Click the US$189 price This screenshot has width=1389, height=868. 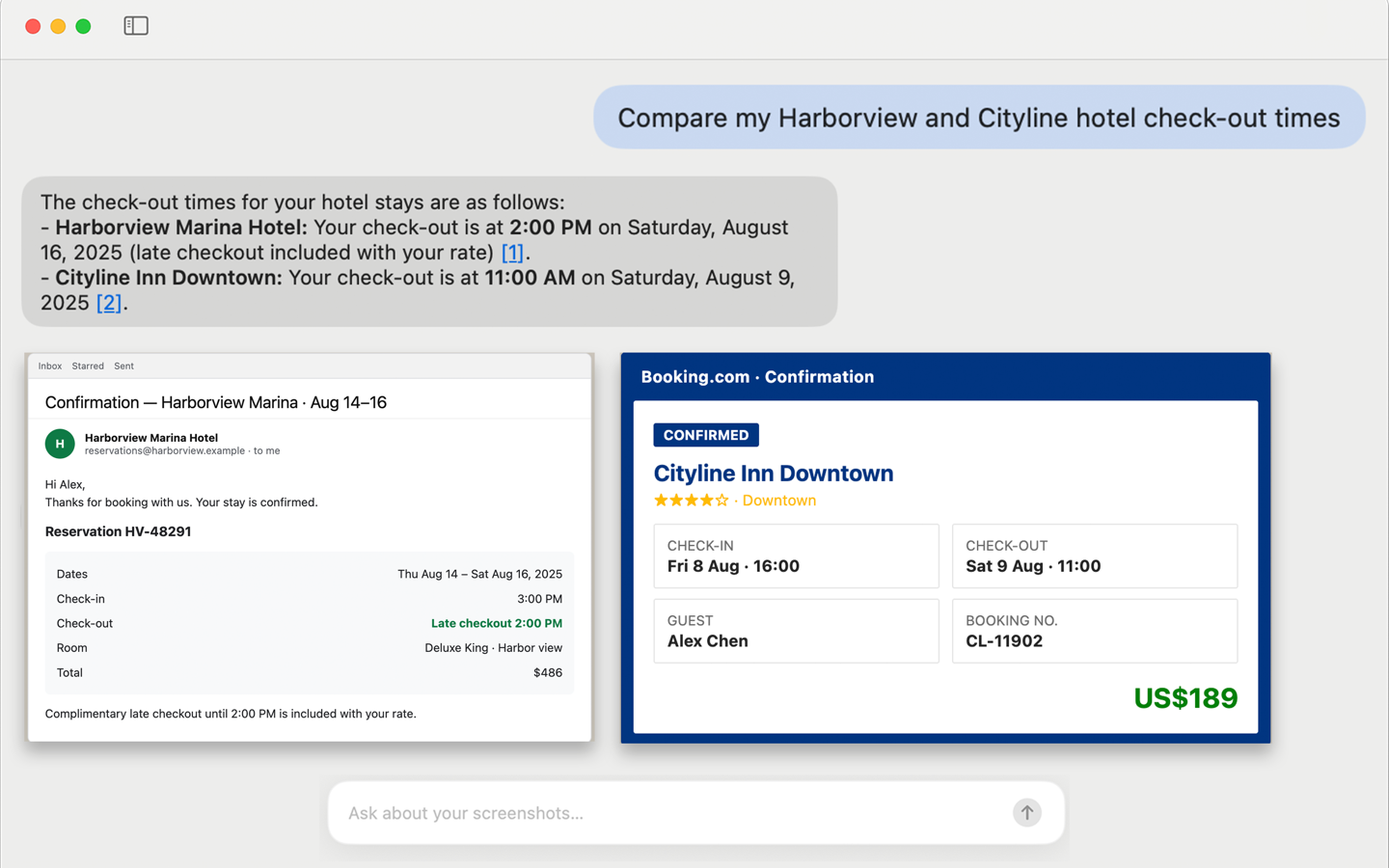[x=1185, y=698]
